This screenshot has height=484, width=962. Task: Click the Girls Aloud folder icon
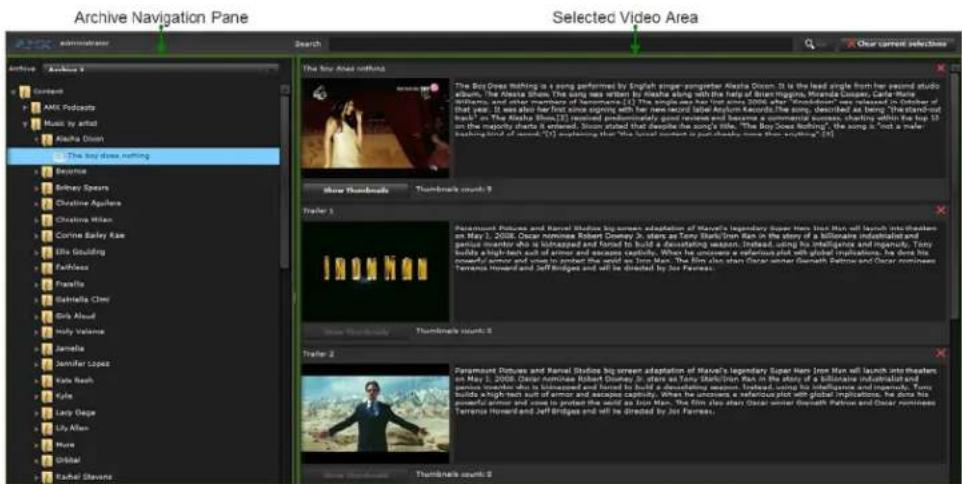click(x=46, y=317)
